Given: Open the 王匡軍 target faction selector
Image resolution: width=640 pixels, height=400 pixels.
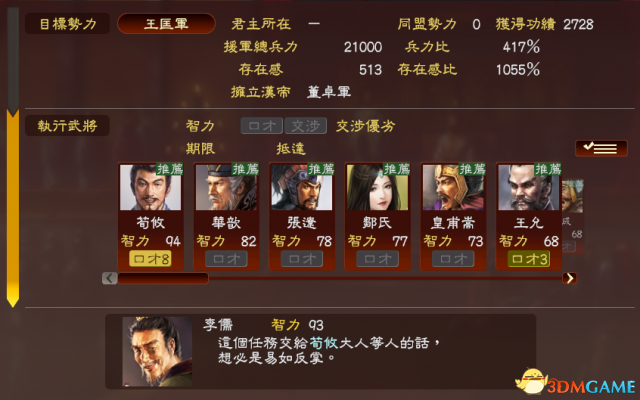Looking at the screenshot, I should pos(166,24).
